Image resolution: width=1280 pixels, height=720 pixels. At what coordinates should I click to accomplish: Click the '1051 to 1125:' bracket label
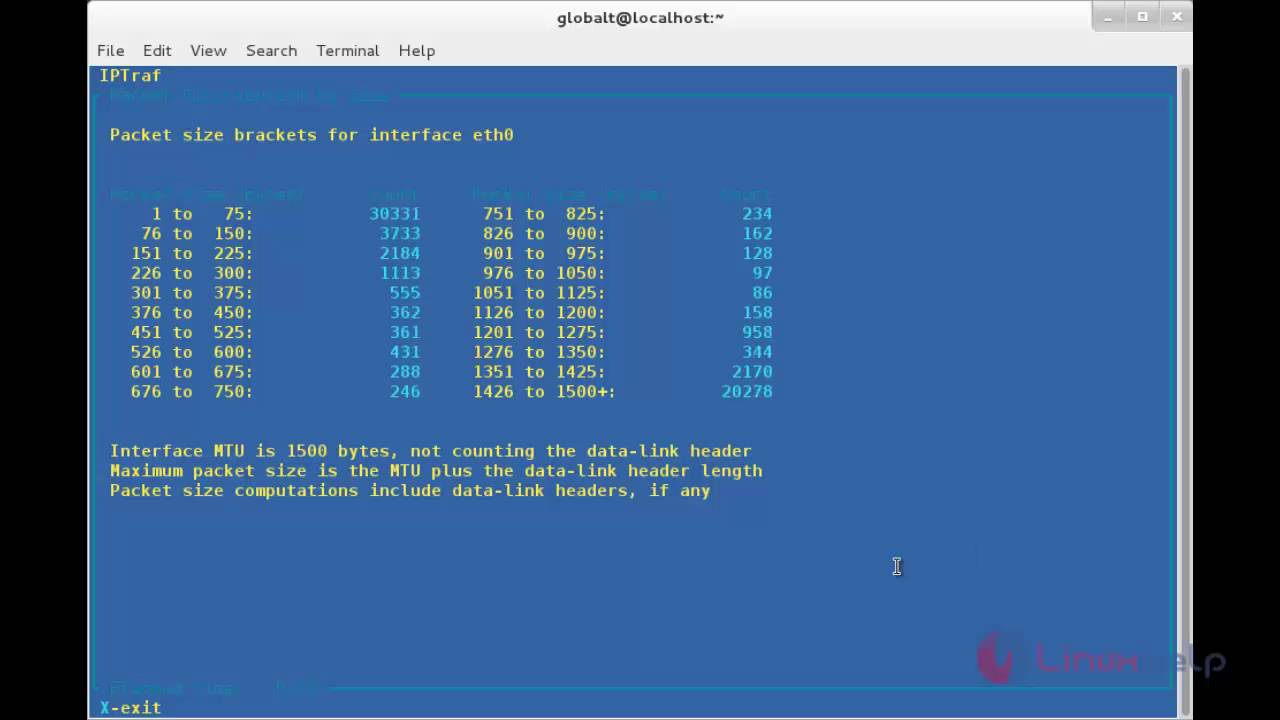[539, 293]
